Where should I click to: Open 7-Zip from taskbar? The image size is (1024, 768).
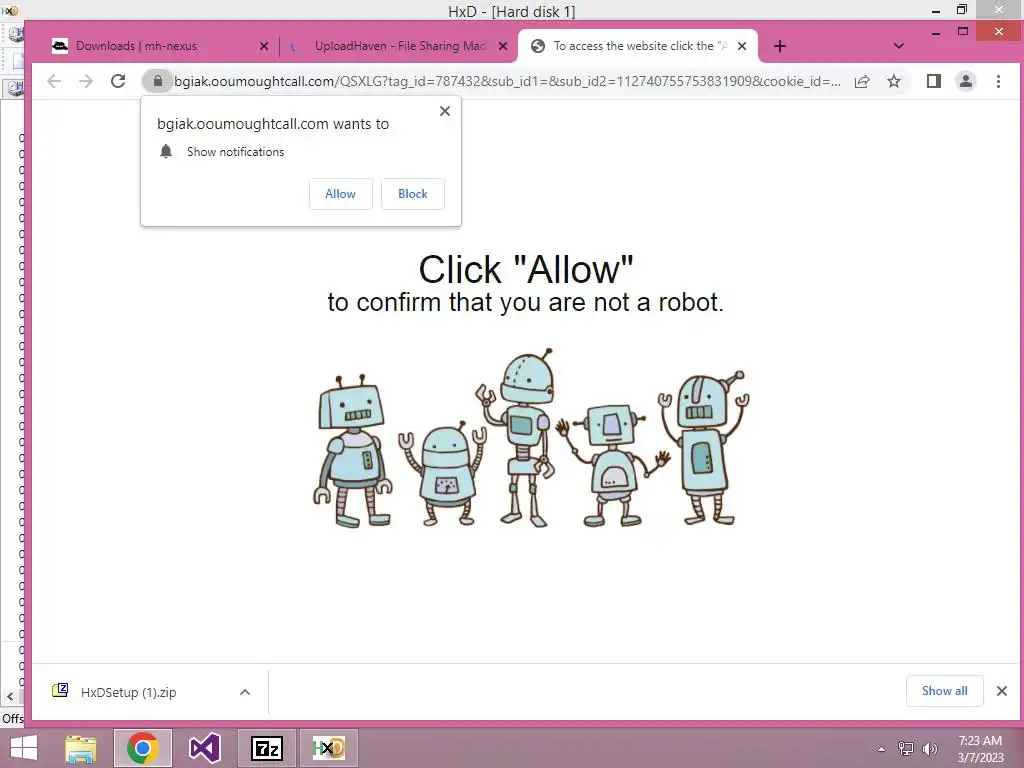[x=266, y=748]
